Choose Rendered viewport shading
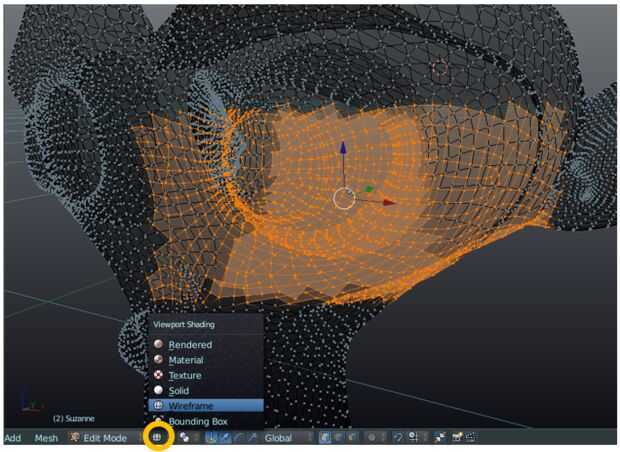The image size is (620, 452). 206,344
